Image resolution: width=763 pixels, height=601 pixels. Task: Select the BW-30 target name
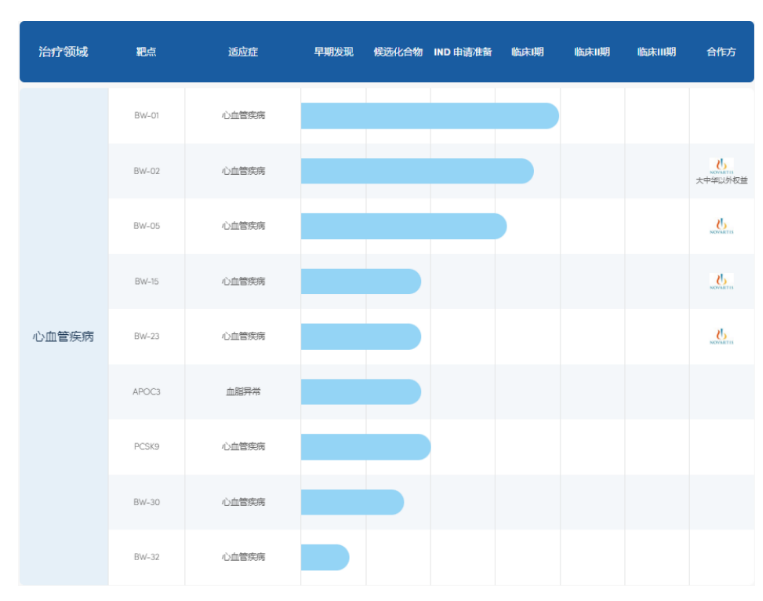click(x=147, y=502)
